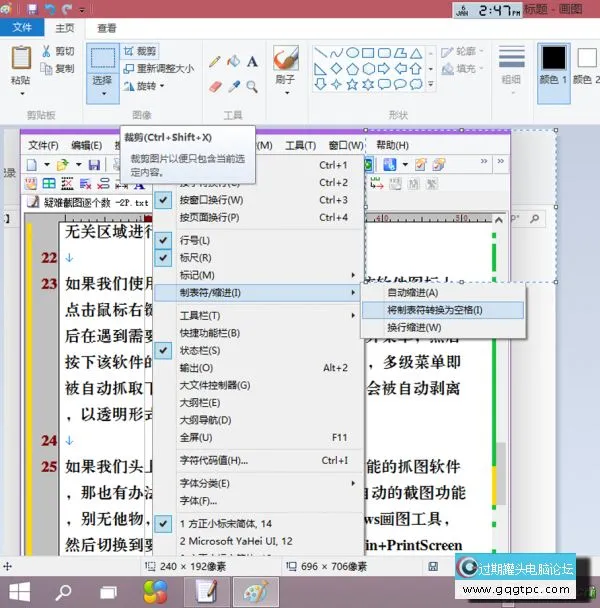Click the Crop (裁剪) button

point(140,51)
